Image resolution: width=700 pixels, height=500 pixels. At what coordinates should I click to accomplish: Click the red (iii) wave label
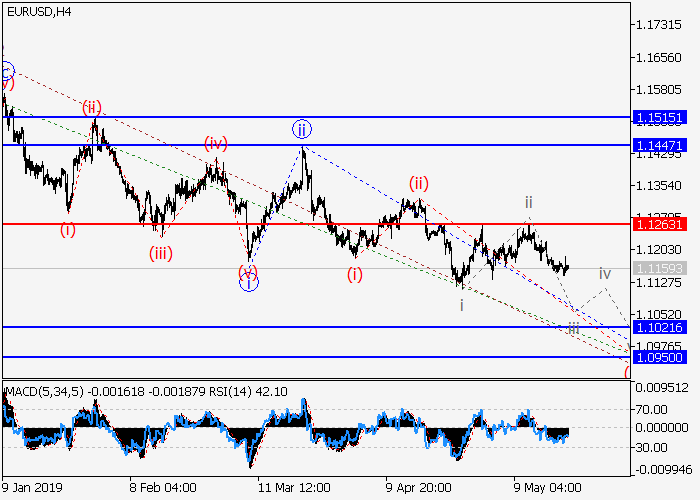[x=161, y=253]
